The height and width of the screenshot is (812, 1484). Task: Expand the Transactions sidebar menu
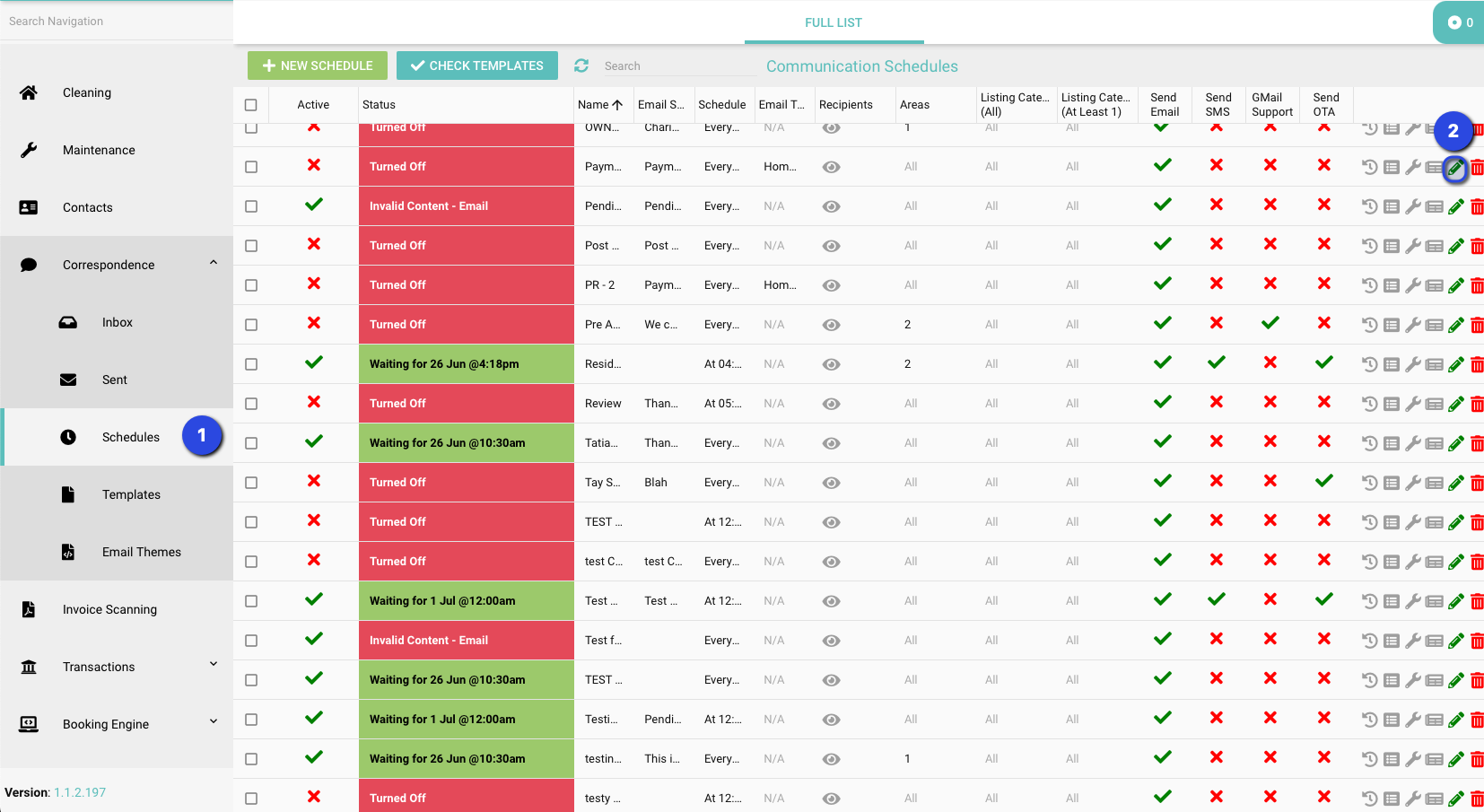pos(214,665)
